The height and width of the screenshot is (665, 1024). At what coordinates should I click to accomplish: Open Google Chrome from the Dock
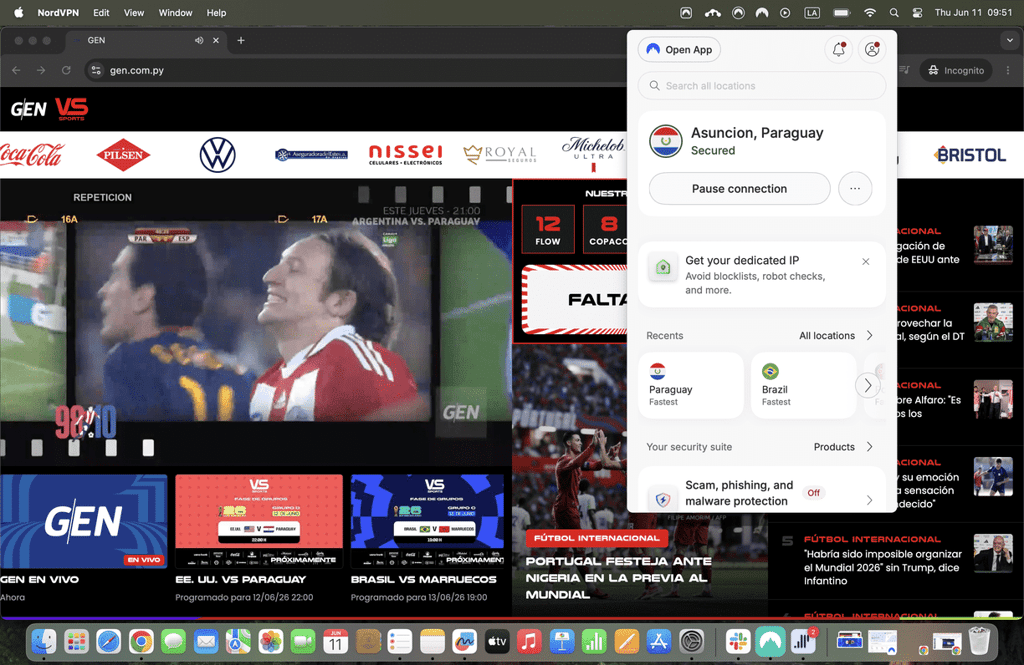click(x=141, y=642)
